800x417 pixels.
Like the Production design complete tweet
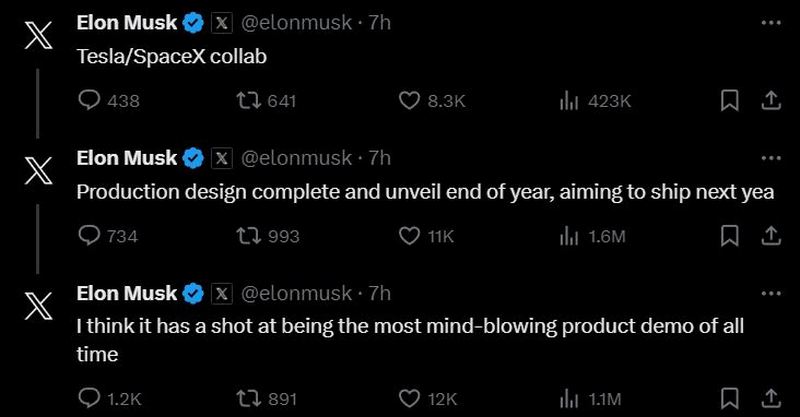[408, 236]
